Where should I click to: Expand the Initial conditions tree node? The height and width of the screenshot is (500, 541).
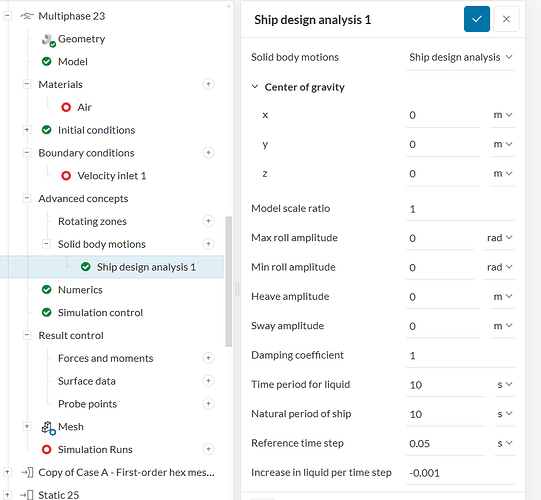point(27,130)
